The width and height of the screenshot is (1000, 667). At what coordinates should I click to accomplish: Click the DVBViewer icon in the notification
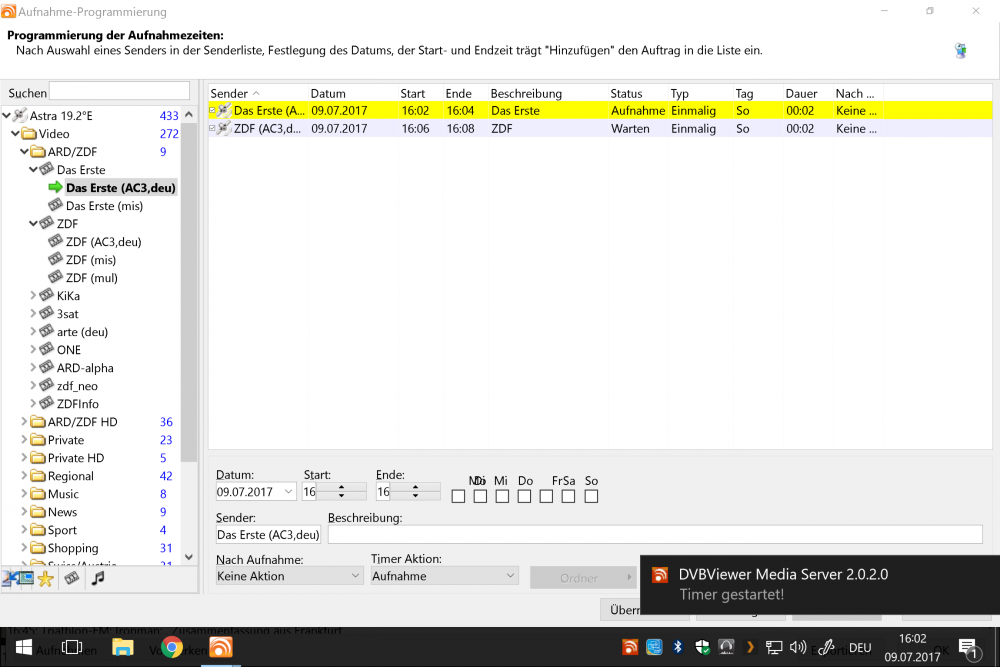point(660,575)
